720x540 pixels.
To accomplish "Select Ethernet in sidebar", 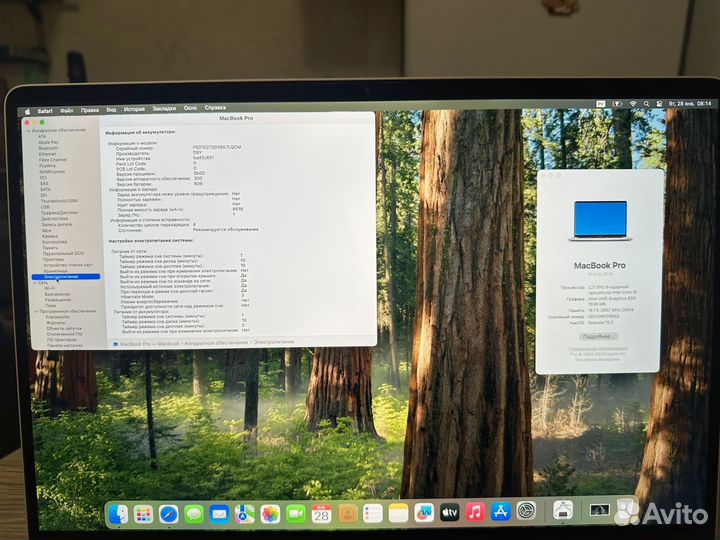I will click(47, 154).
